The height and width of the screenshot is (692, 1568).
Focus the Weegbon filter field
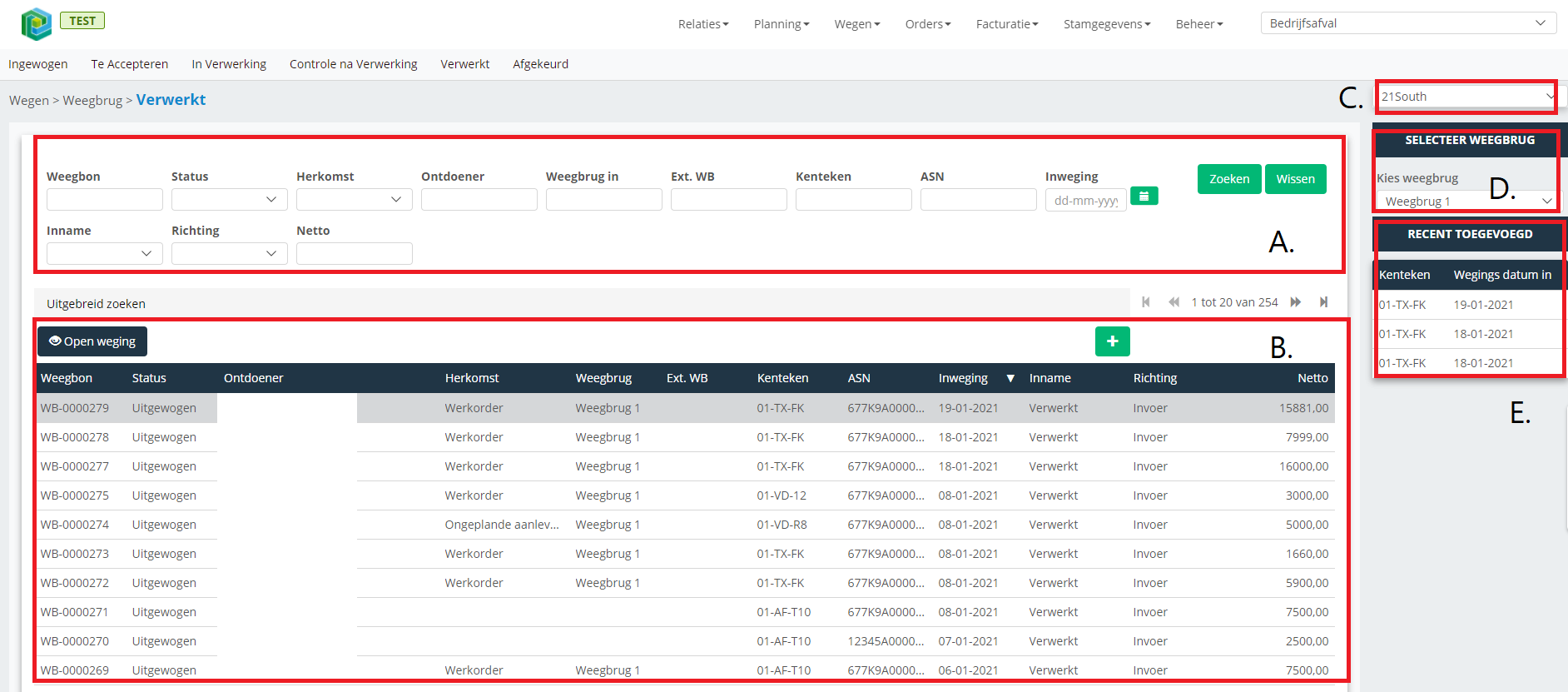pyautogui.click(x=105, y=200)
